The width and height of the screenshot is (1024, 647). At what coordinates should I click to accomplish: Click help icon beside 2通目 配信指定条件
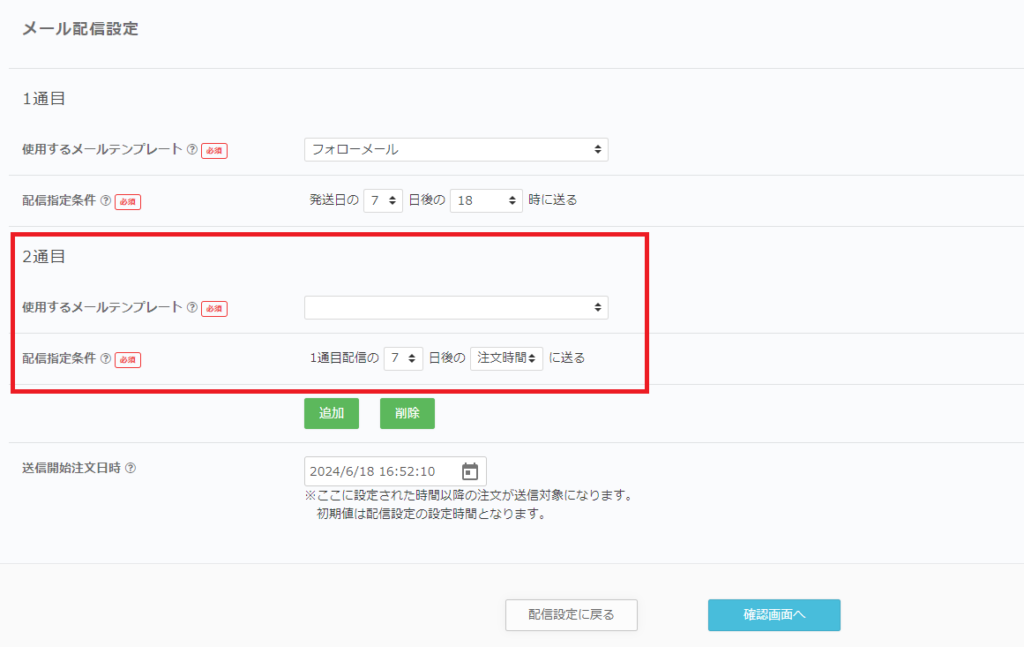tap(105, 359)
